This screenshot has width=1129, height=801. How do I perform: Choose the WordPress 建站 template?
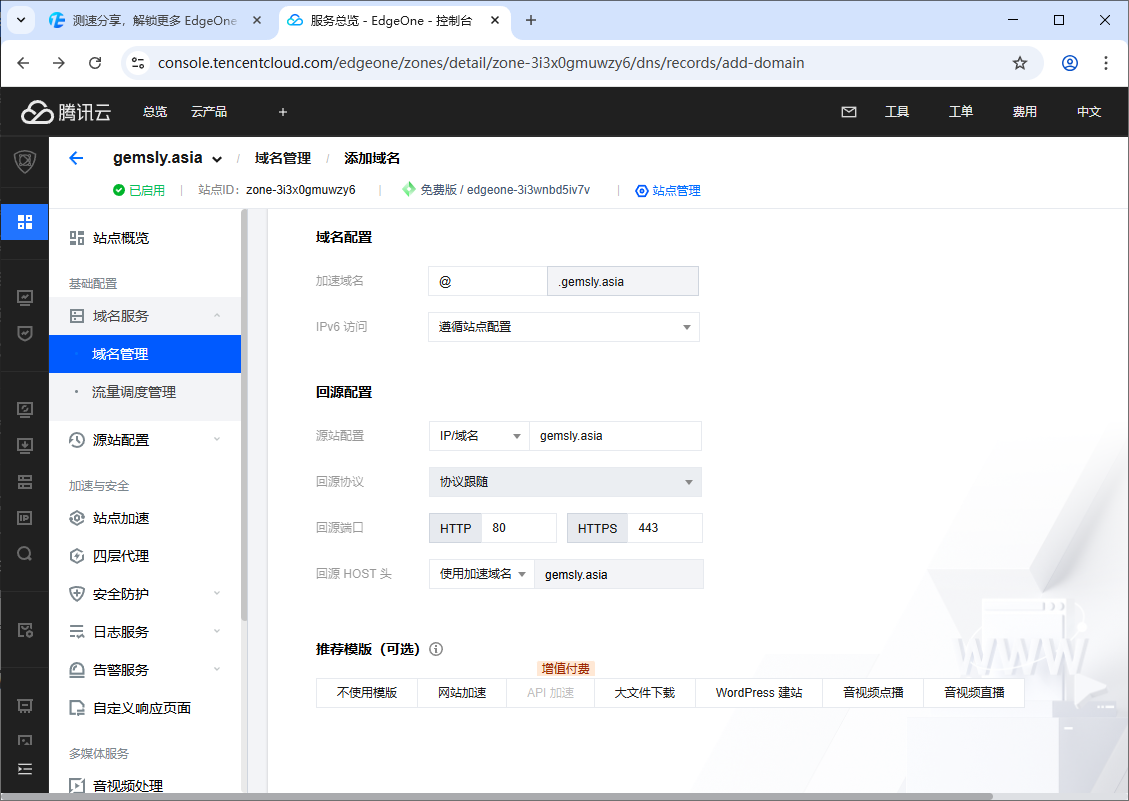(758, 693)
